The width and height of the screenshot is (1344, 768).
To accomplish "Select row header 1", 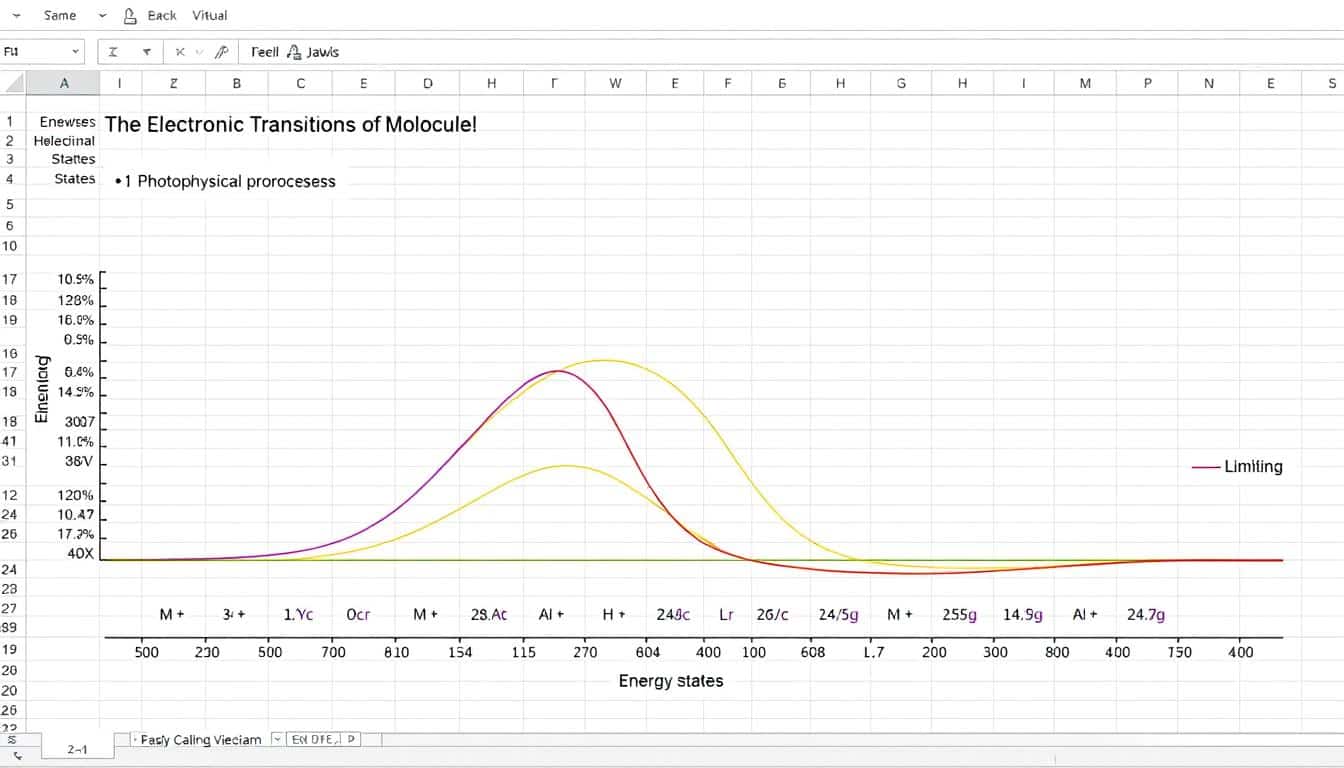I will (x=10, y=121).
